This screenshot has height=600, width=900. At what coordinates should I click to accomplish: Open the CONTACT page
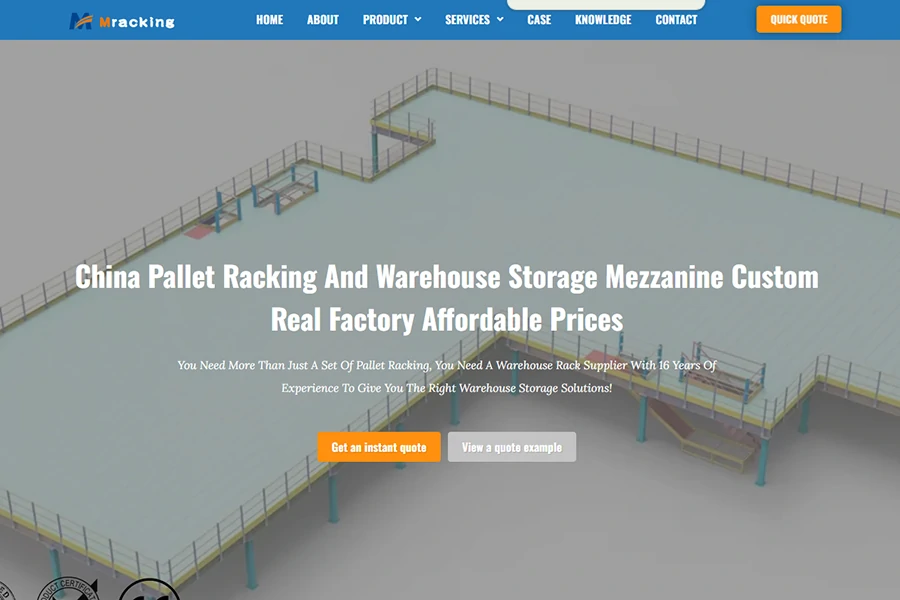pos(676,20)
